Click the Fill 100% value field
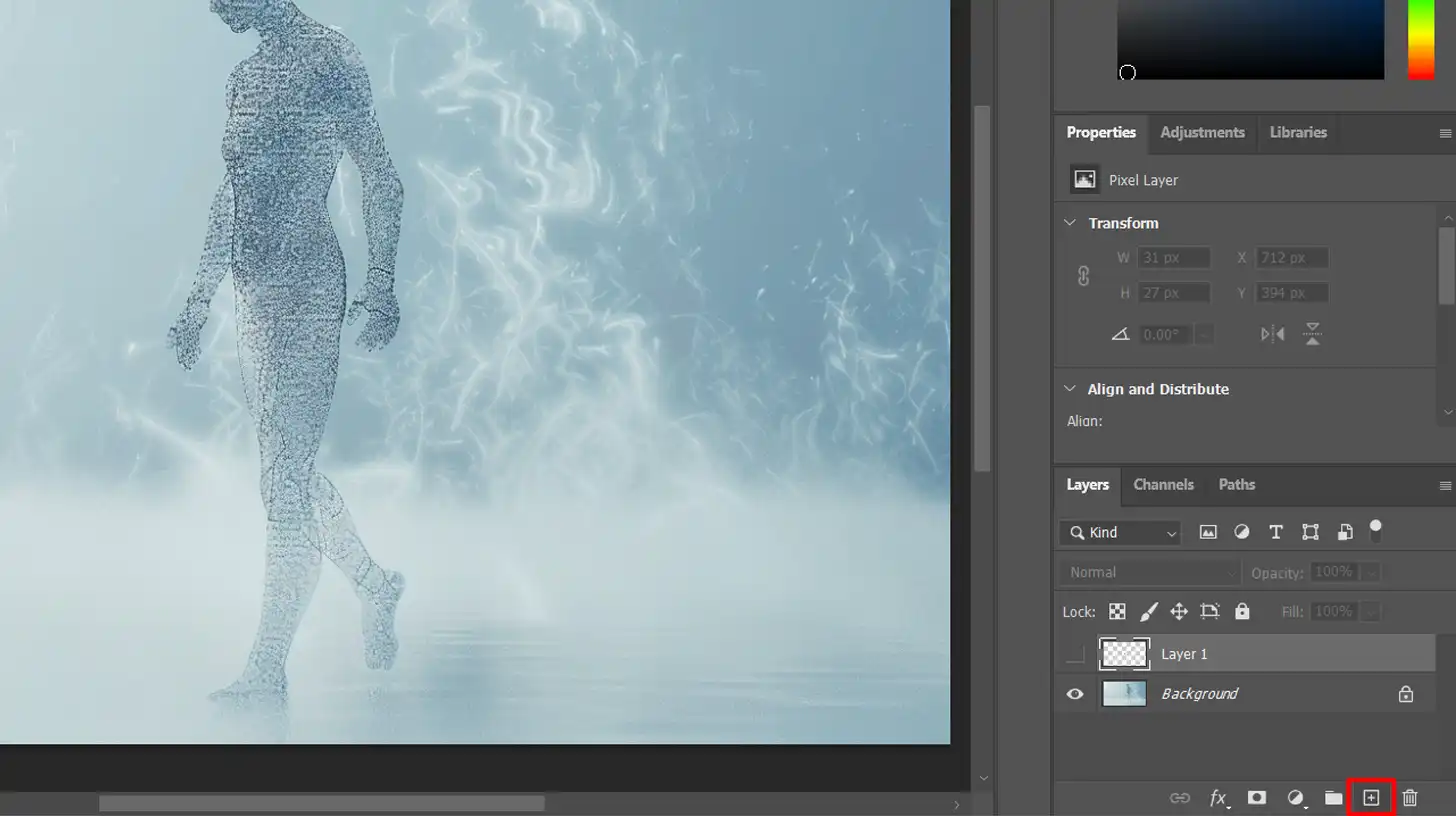1456x816 pixels. 1333,611
